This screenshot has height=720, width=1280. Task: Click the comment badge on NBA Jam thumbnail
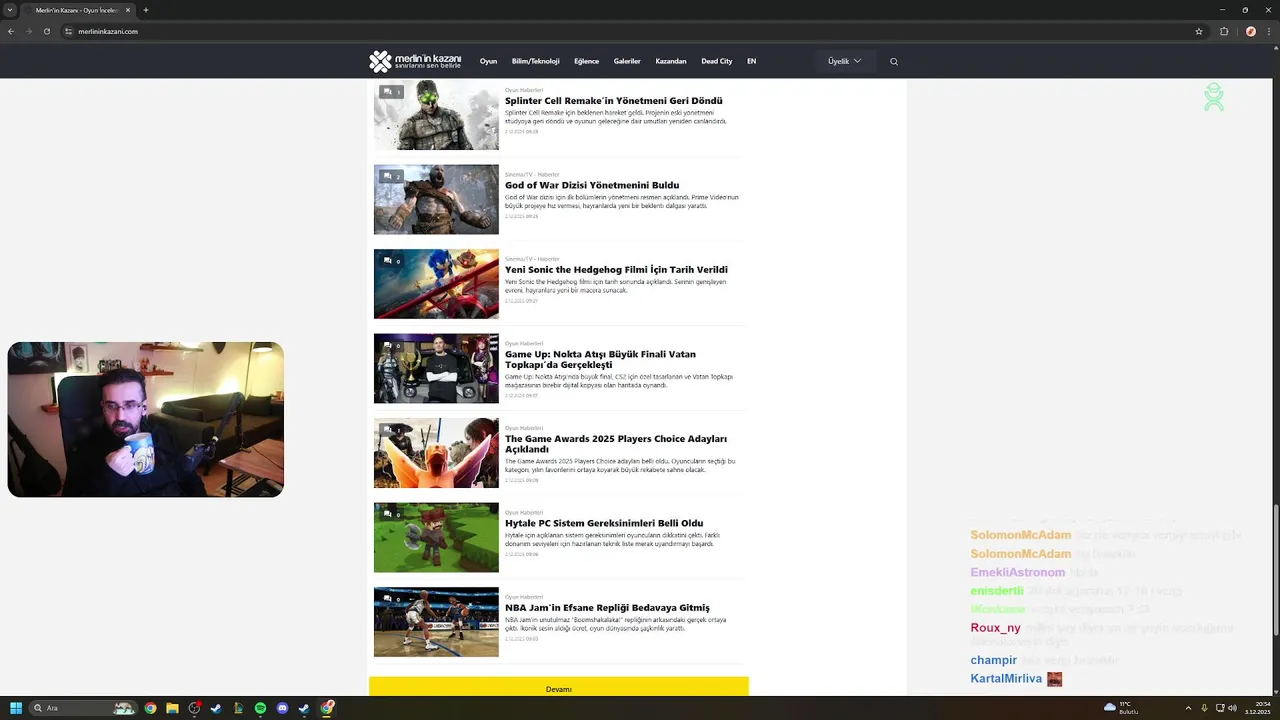(x=391, y=599)
